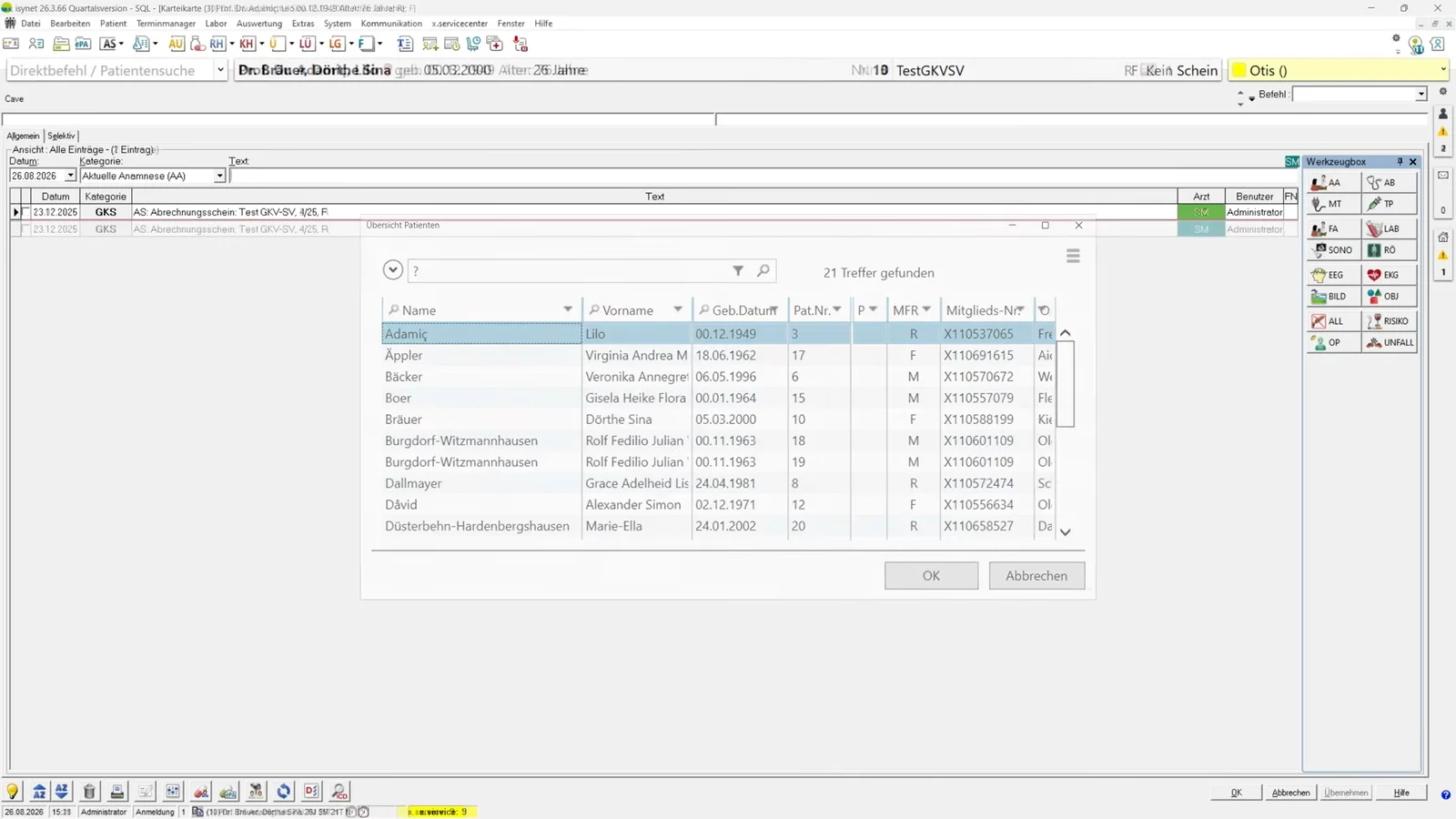This screenshot has width=1456, height=819.
Task: Click the UNFALL accident tool
Action: pos(1389,343)
